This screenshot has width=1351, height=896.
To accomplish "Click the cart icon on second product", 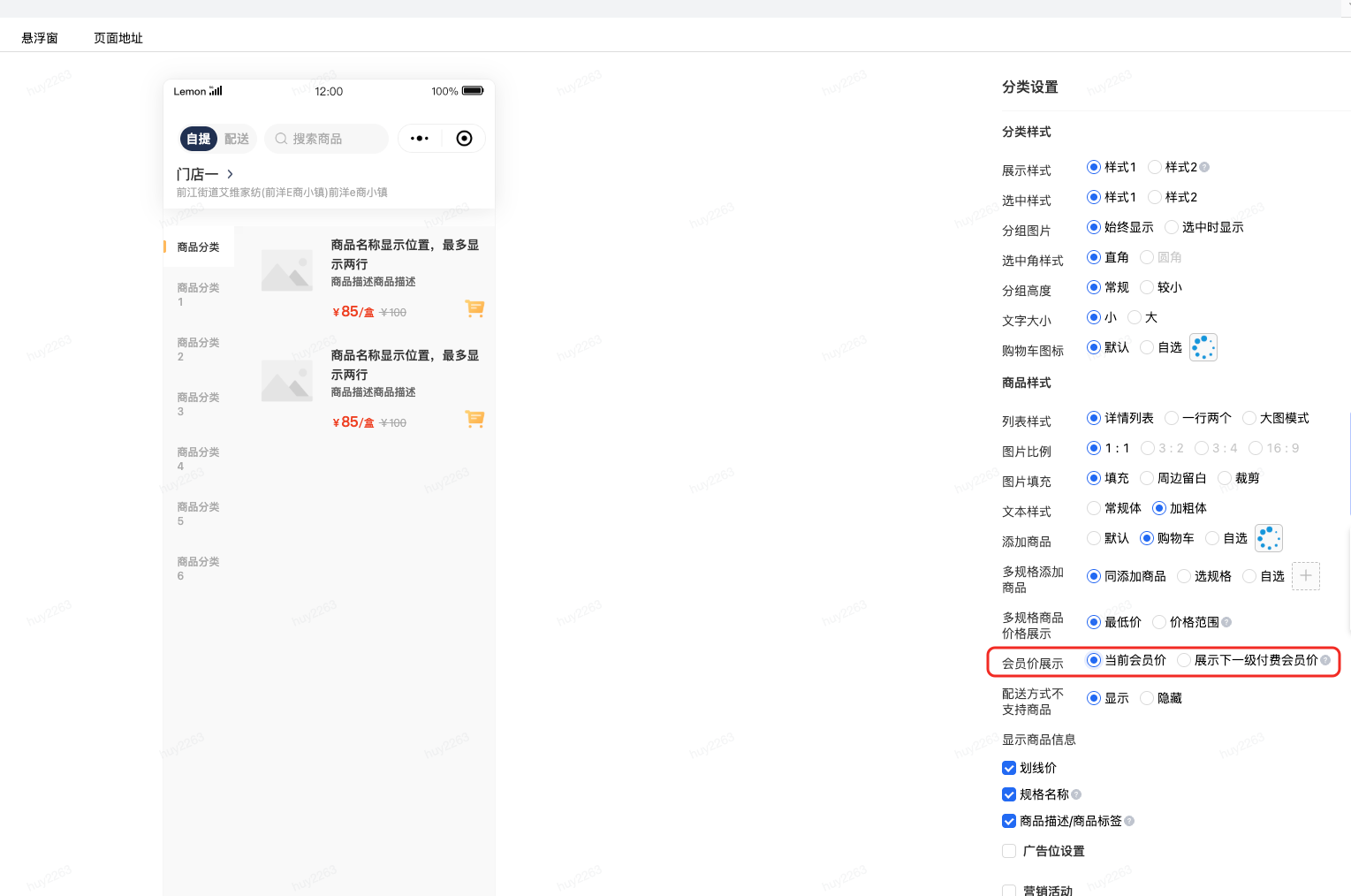I will [474, 419].
